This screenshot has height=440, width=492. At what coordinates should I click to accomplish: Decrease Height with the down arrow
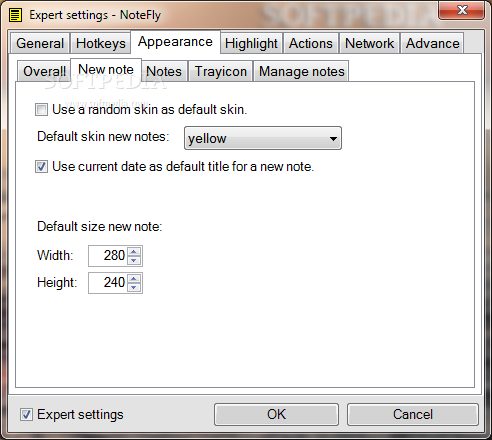click(x=134, y=287)
